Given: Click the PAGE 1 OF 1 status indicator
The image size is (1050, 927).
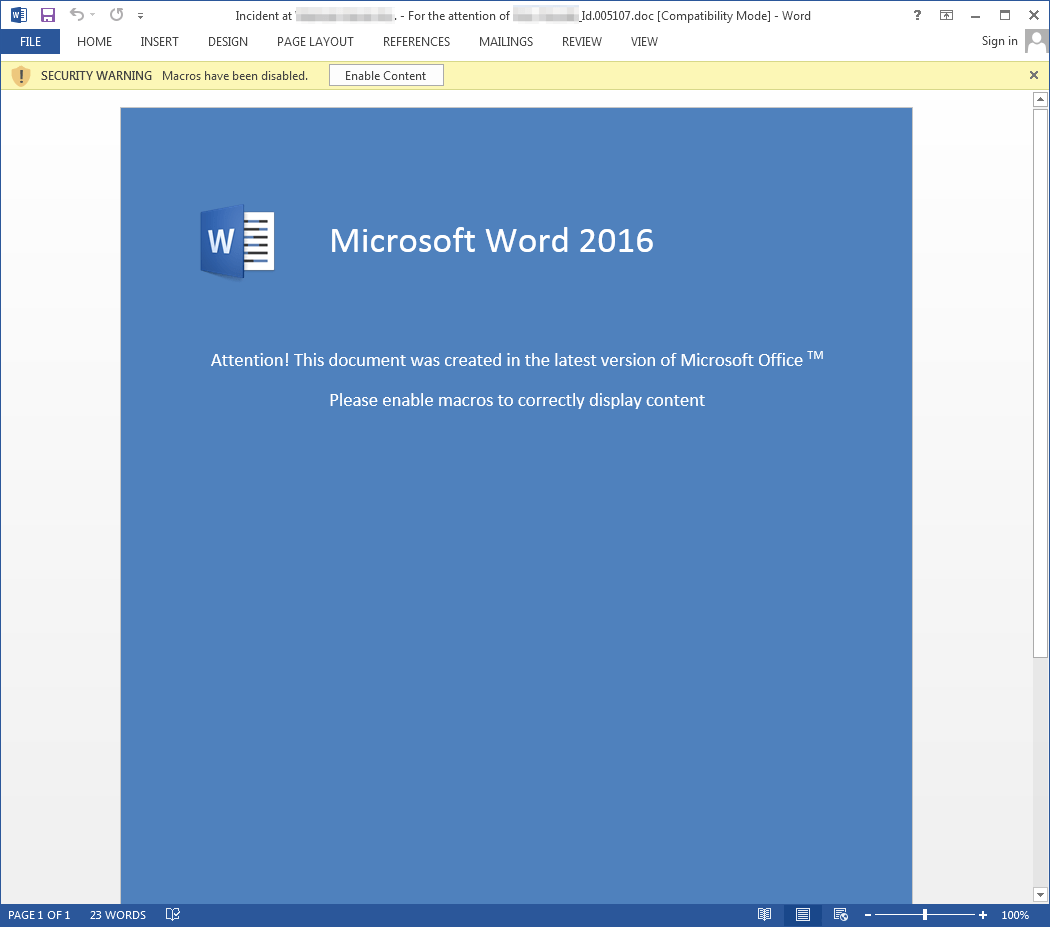Looking at the screenshot, I should tap(39, 915).
